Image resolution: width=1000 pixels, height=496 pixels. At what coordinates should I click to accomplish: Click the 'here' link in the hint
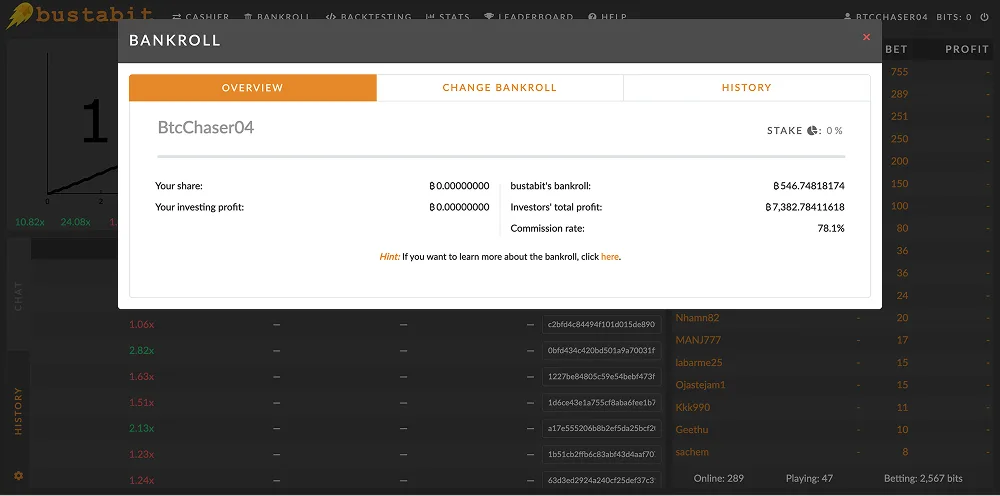click(x=609, y=257)
